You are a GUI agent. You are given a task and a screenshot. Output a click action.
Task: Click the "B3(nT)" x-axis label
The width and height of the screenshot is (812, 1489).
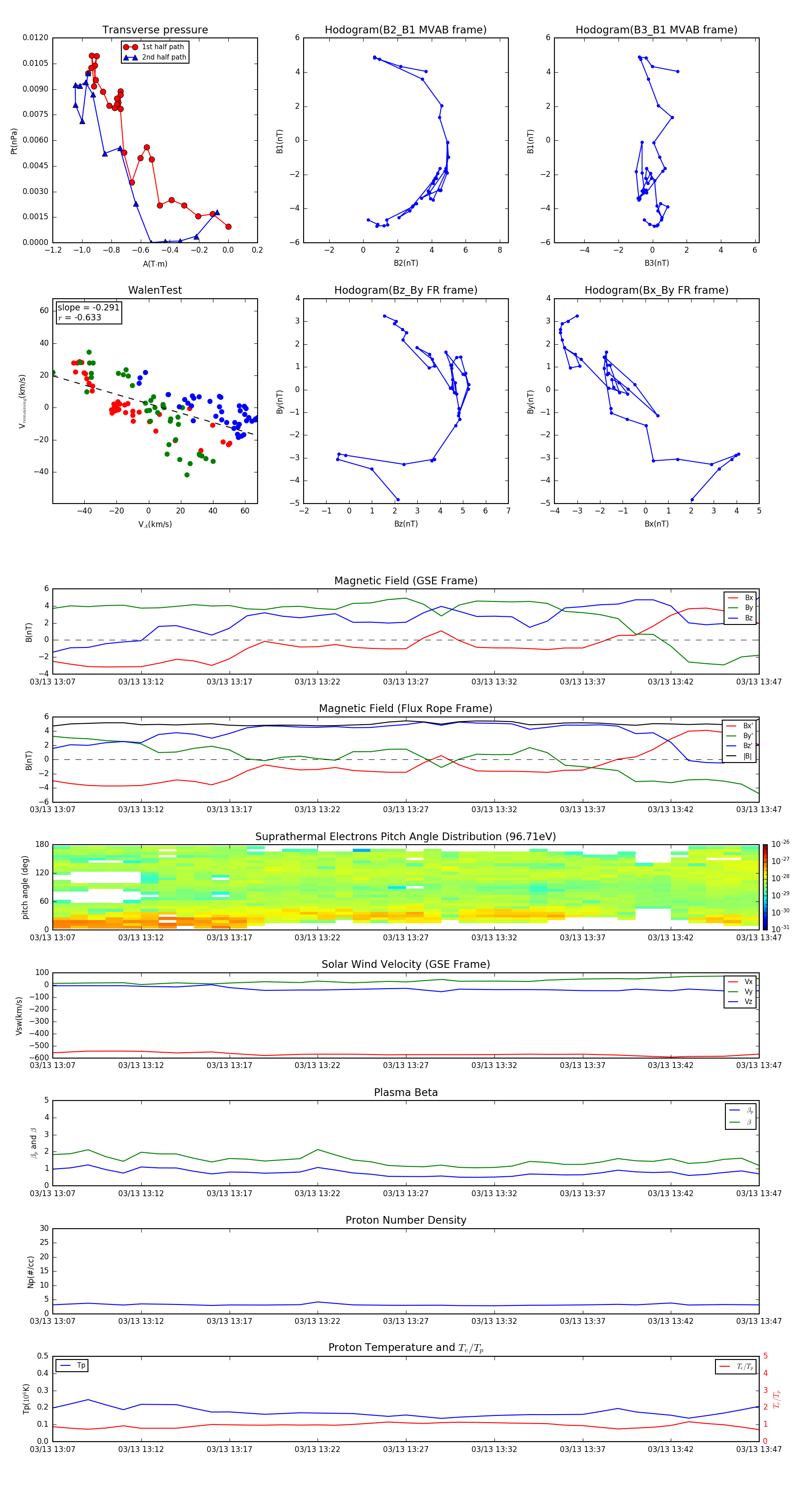(656, 263)
